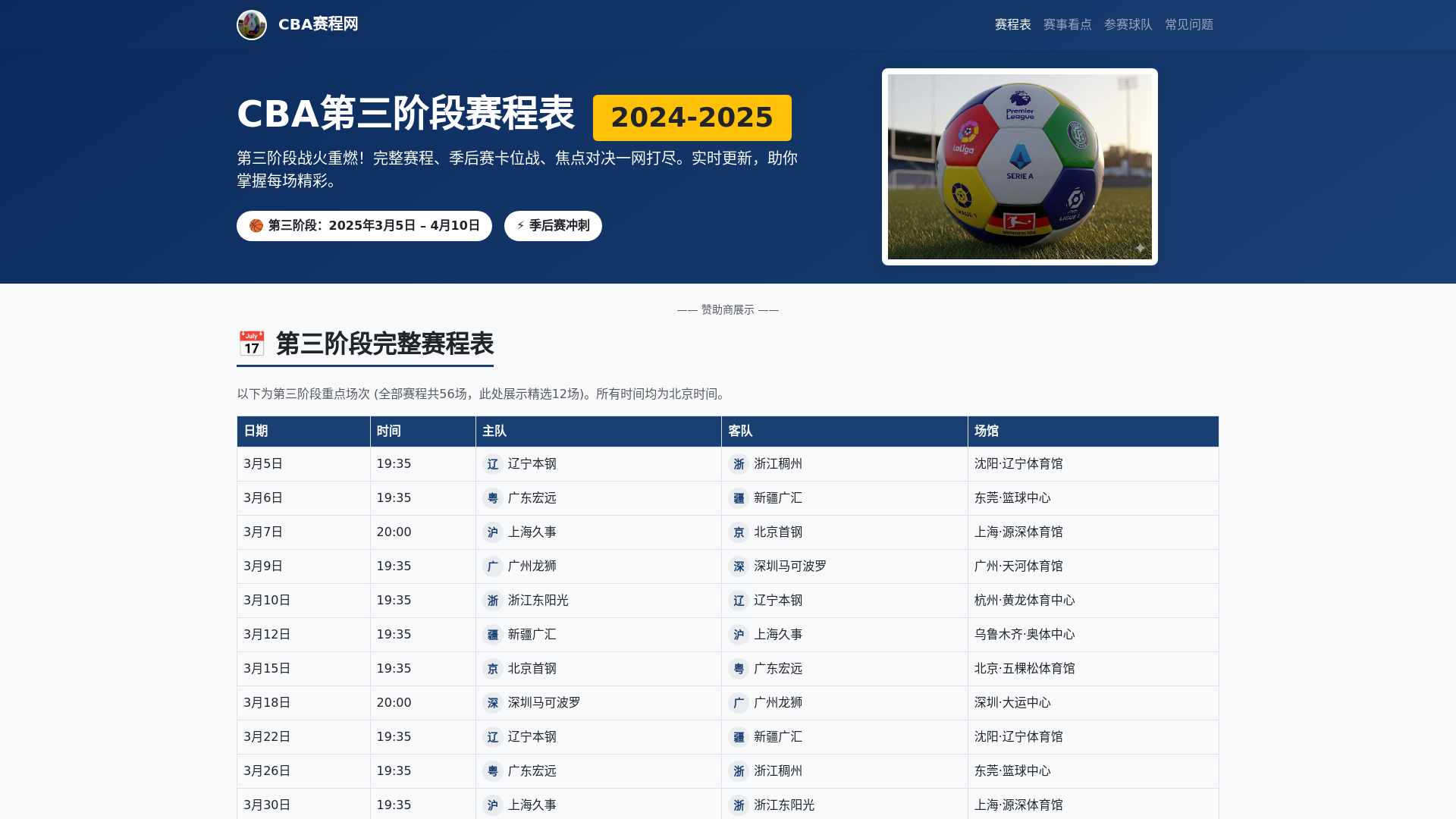Click 广东宏远 home team on 3月6日
Image resolution: width=1456 pixels, height=819 pixels.
(532, 498)
